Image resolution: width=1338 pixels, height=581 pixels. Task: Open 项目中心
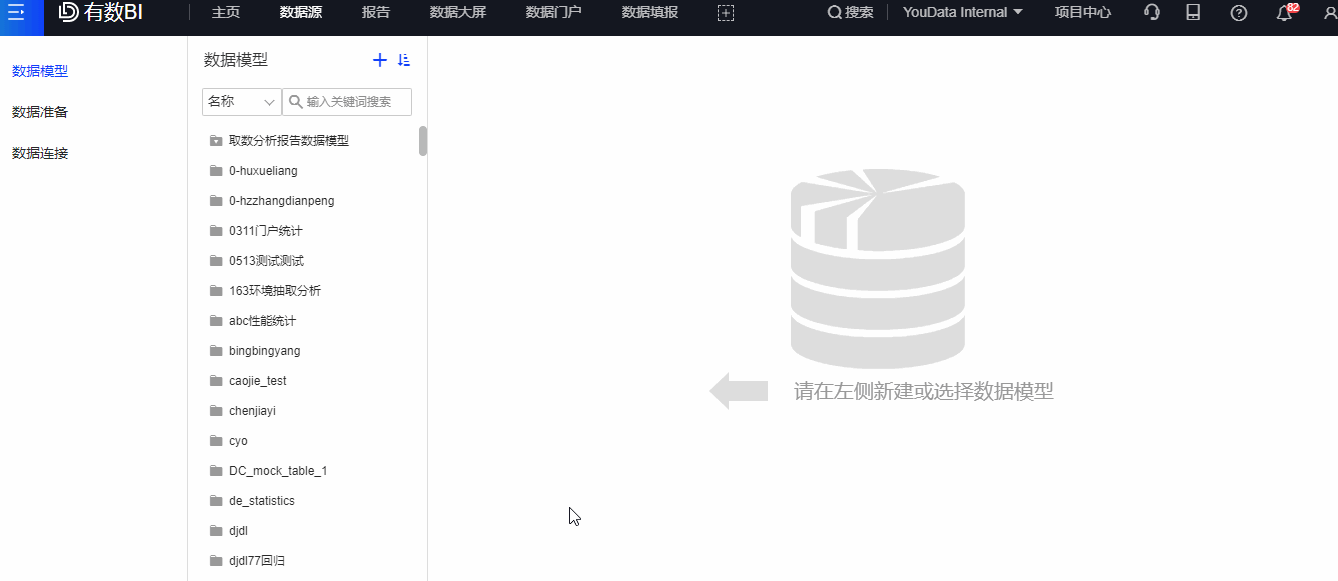click(1083, 12)
